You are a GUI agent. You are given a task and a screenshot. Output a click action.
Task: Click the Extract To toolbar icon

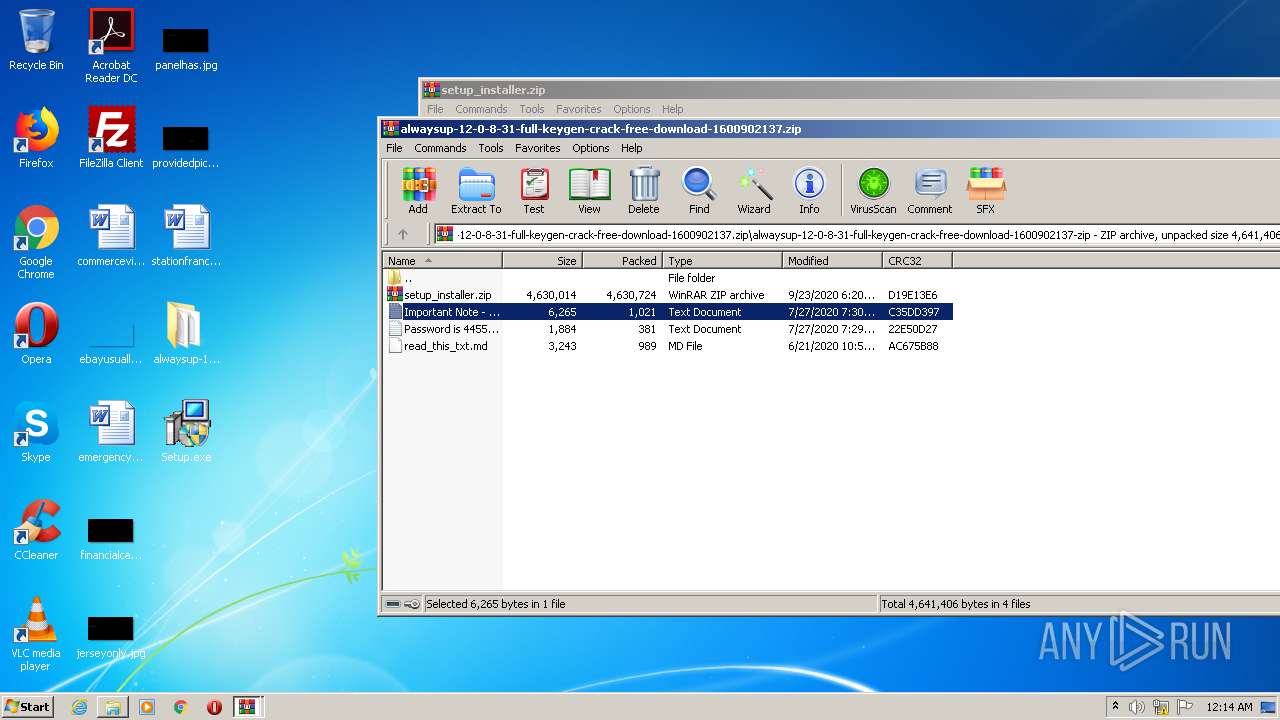476,190
